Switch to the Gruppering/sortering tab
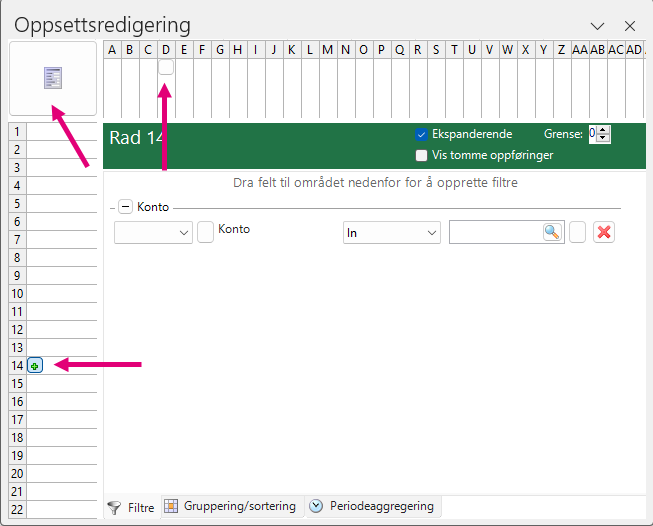 [232, 506]
